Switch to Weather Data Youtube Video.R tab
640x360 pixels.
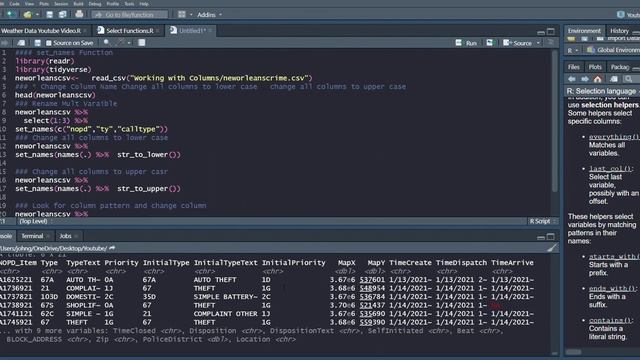41,31
